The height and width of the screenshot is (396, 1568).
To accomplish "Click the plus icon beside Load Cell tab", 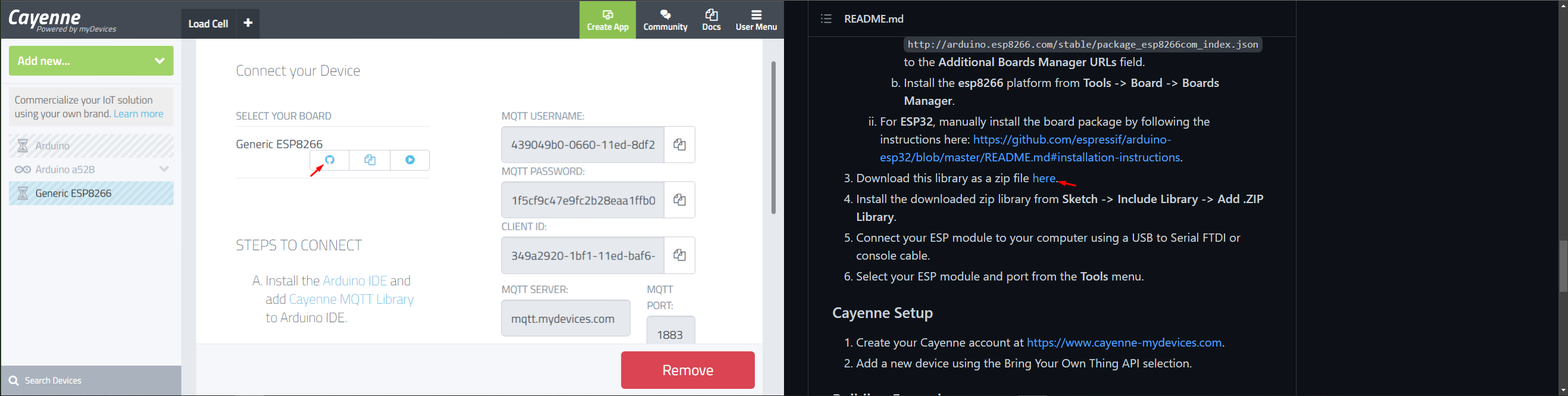I will 248,23.
